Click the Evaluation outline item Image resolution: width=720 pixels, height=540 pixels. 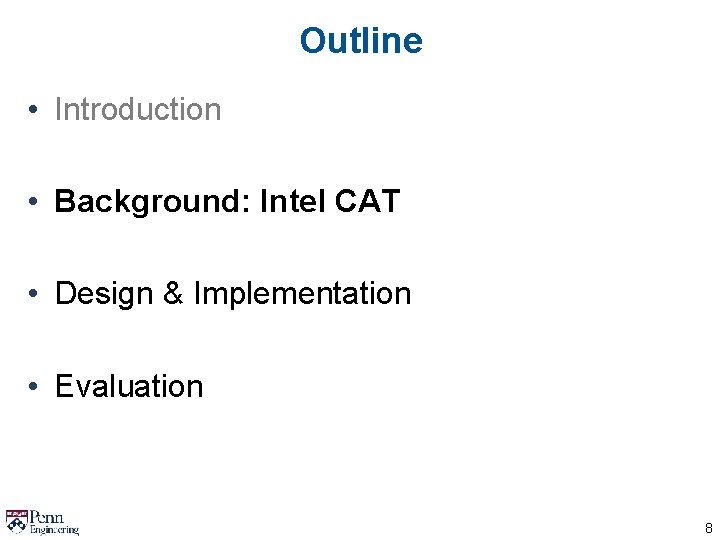click(x=129, y=386)
